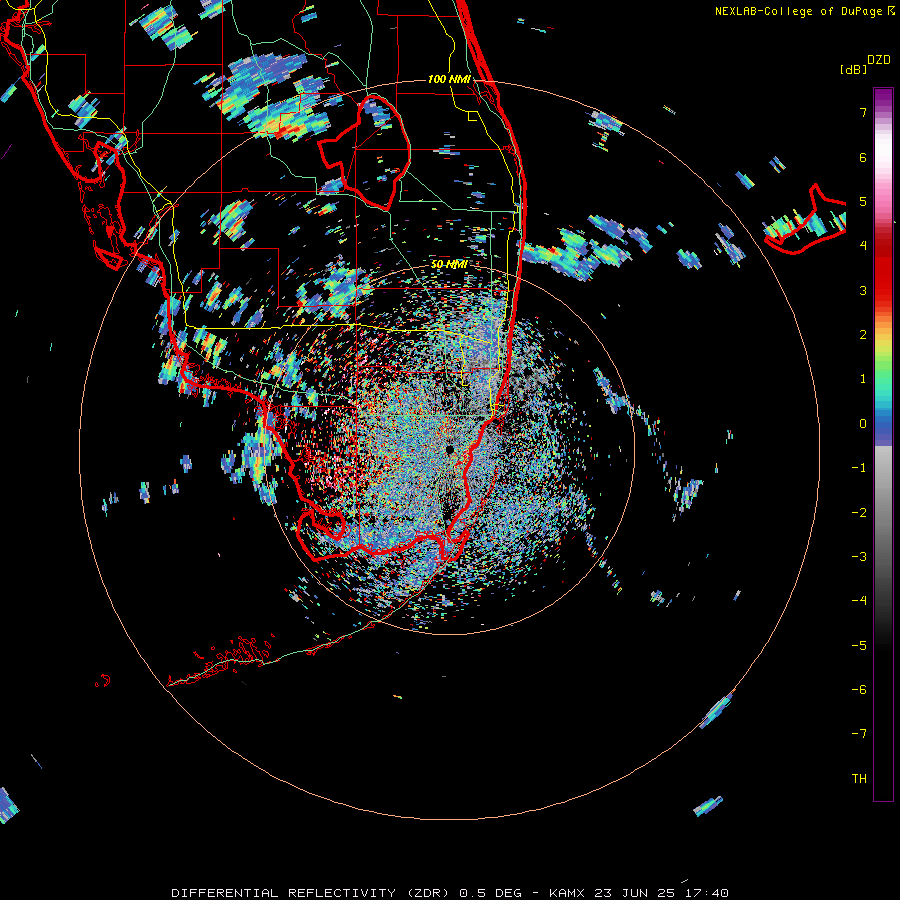
Task: Click the Differential Reflectivity title caption
Action: [x=450, y=893]
